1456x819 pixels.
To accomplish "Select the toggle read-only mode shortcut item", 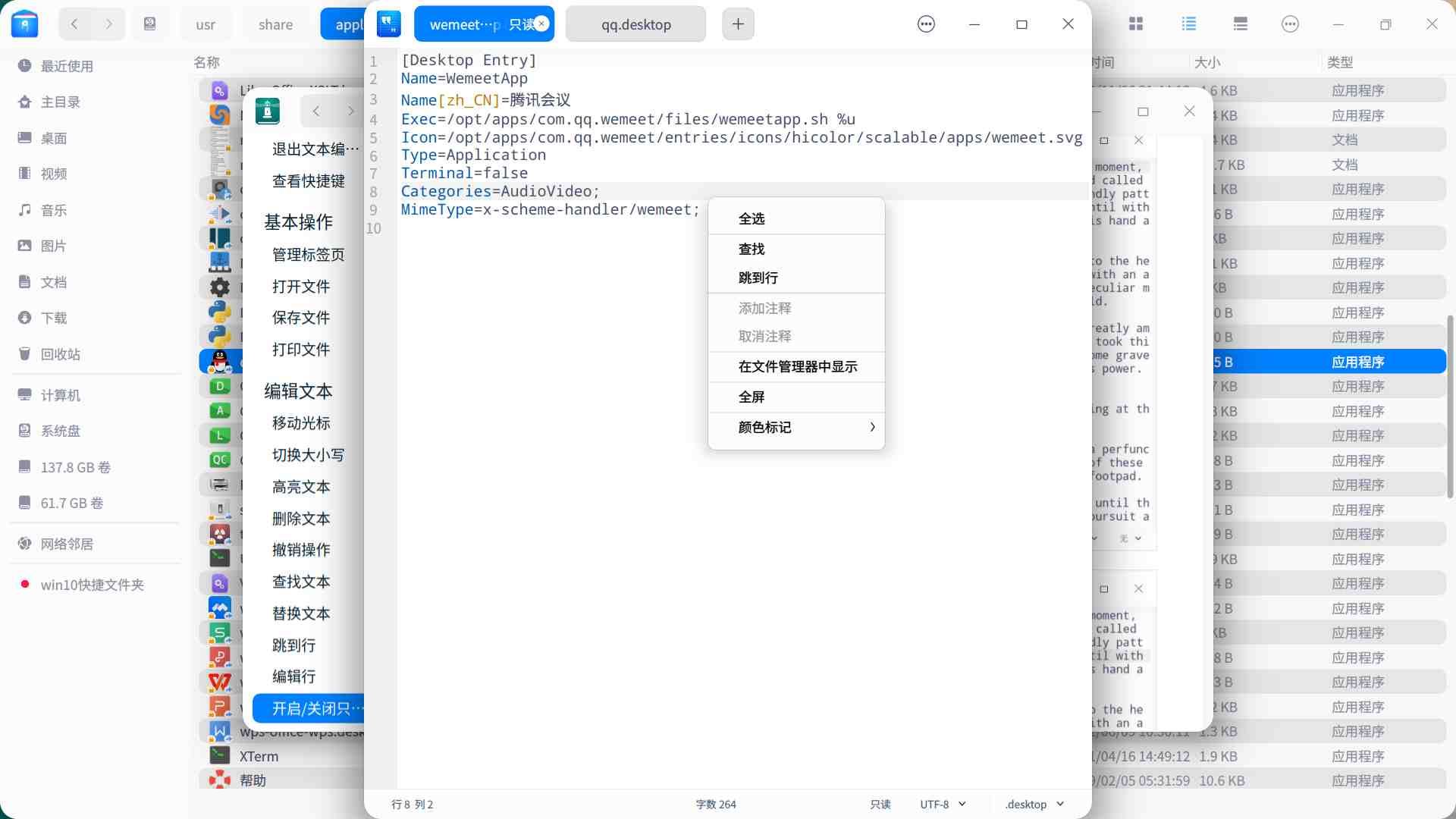I will coord(311,708).
